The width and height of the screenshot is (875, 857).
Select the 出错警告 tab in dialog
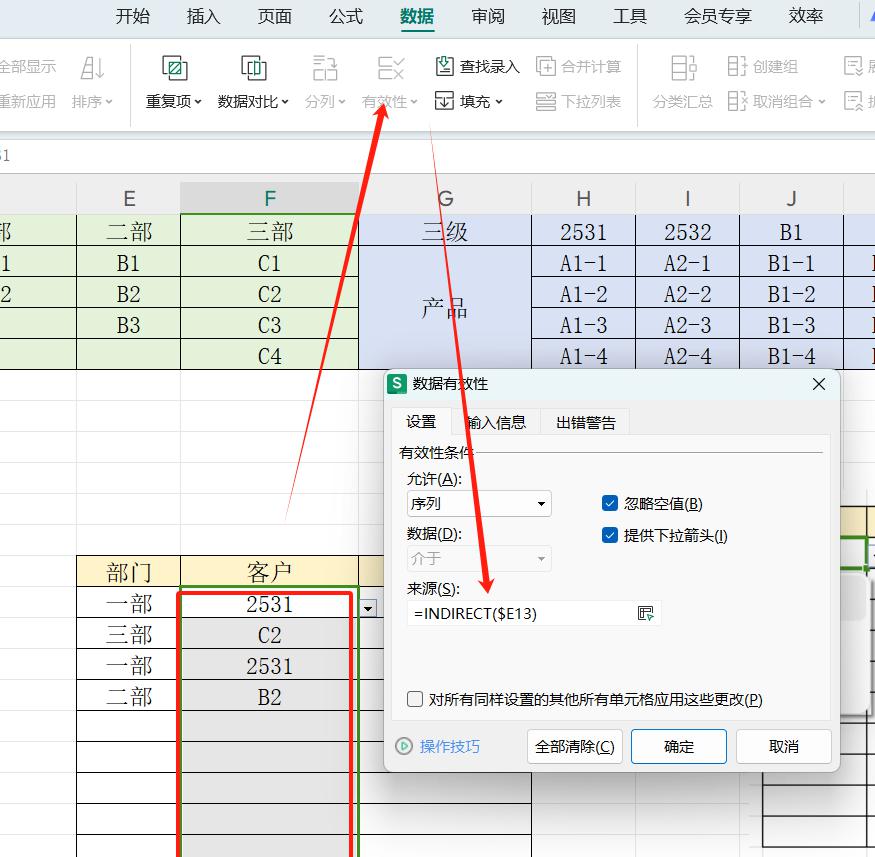point(585,422)
